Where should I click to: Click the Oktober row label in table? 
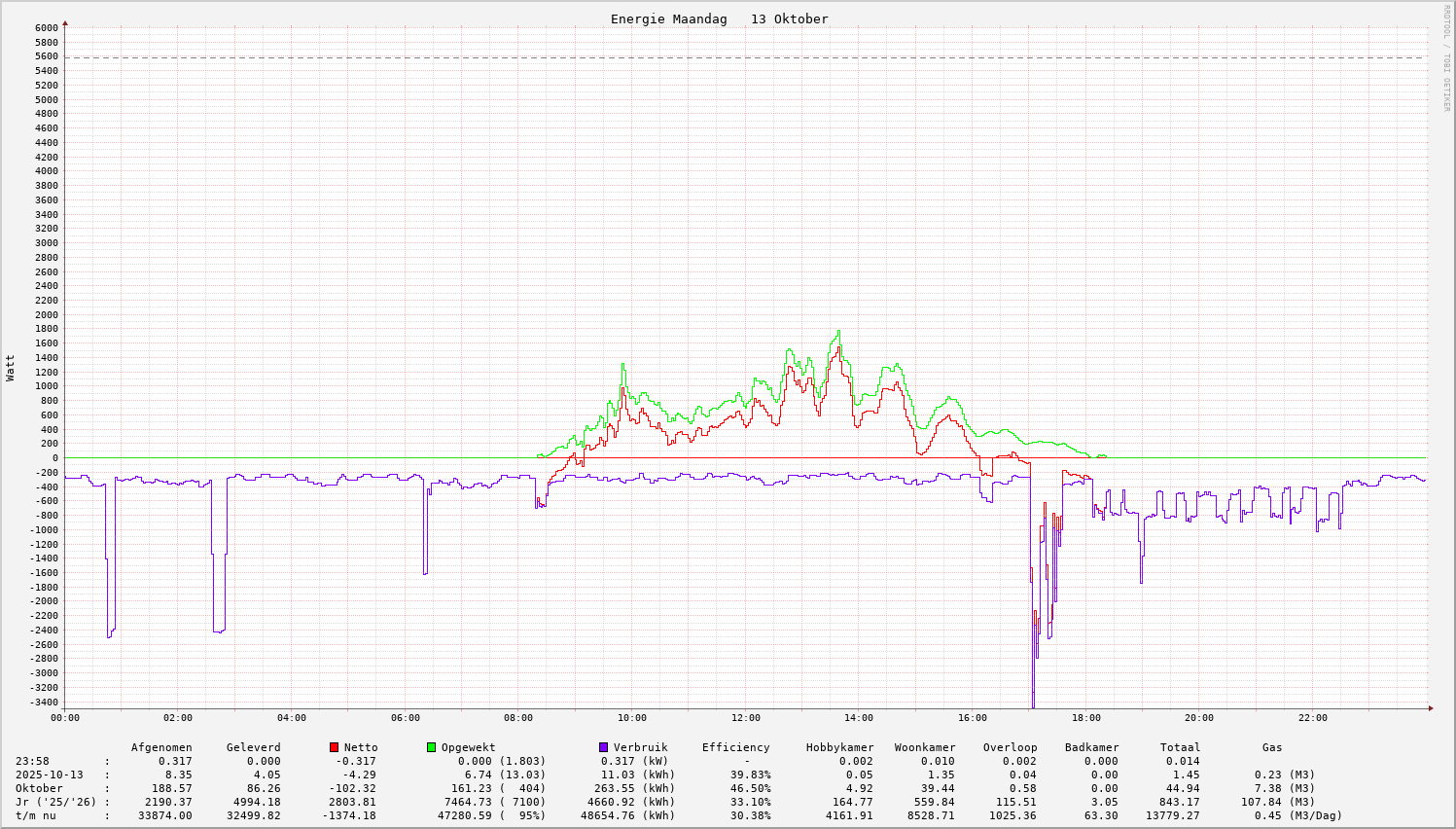39,788
